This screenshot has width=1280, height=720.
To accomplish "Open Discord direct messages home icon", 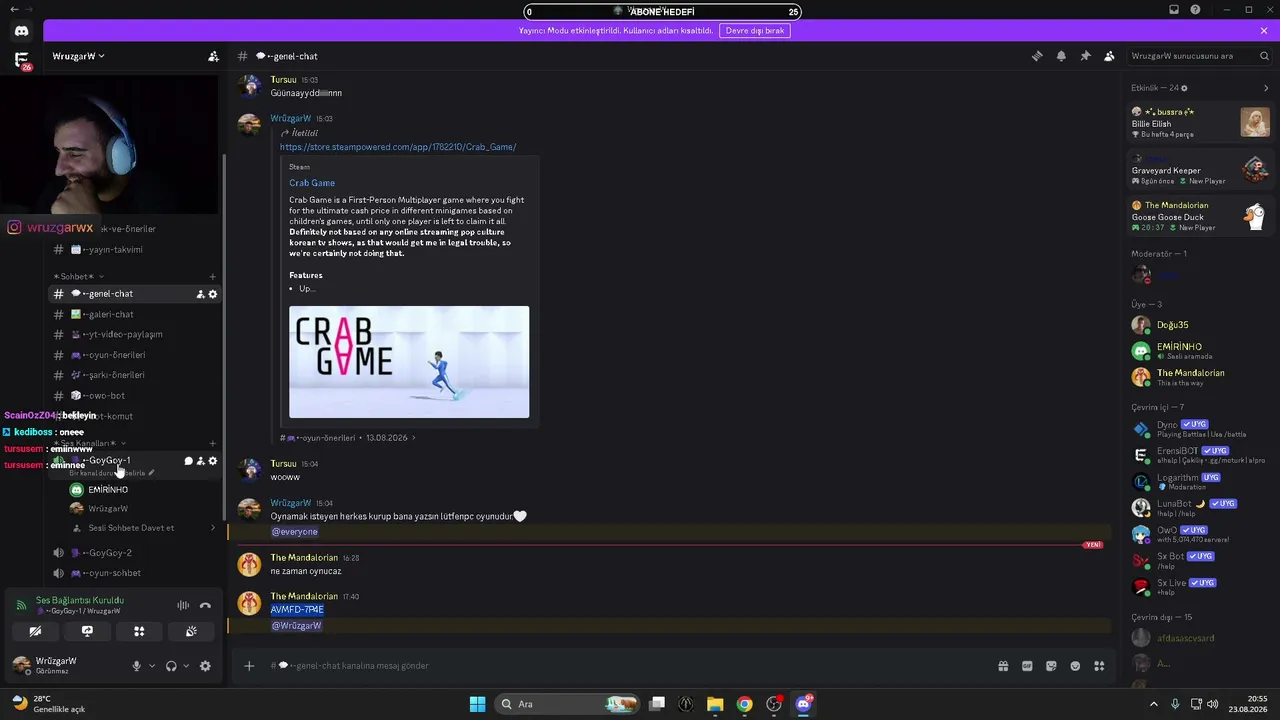I will (x=21, y=31).
